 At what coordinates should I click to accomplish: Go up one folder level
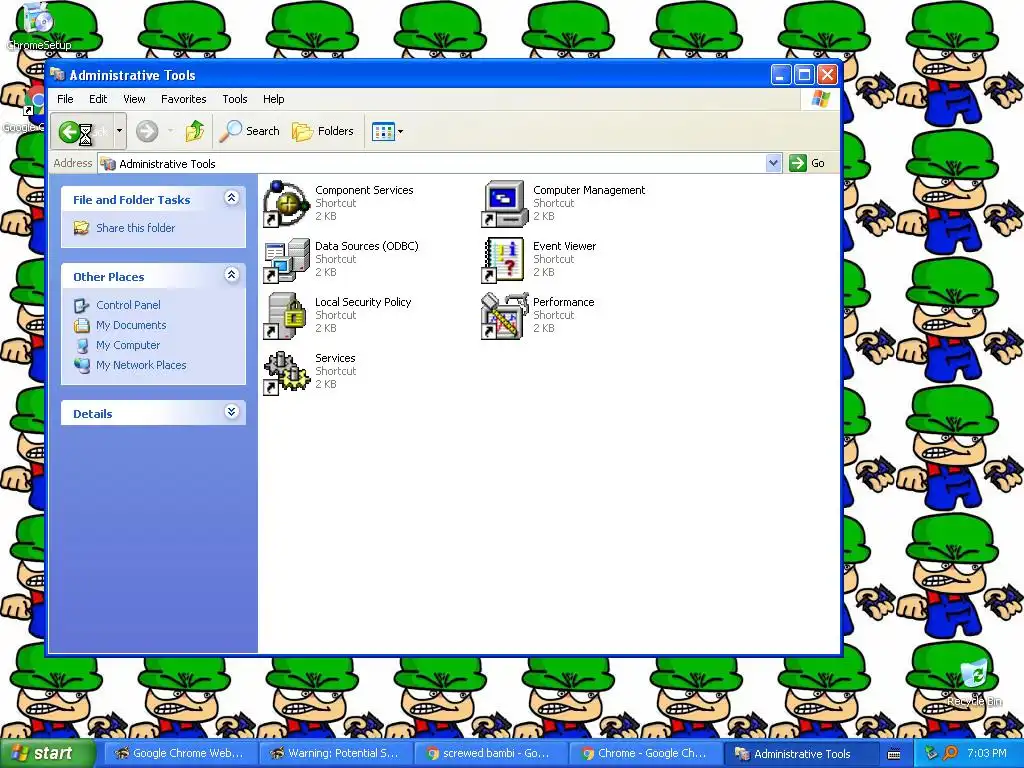point(194,131)
